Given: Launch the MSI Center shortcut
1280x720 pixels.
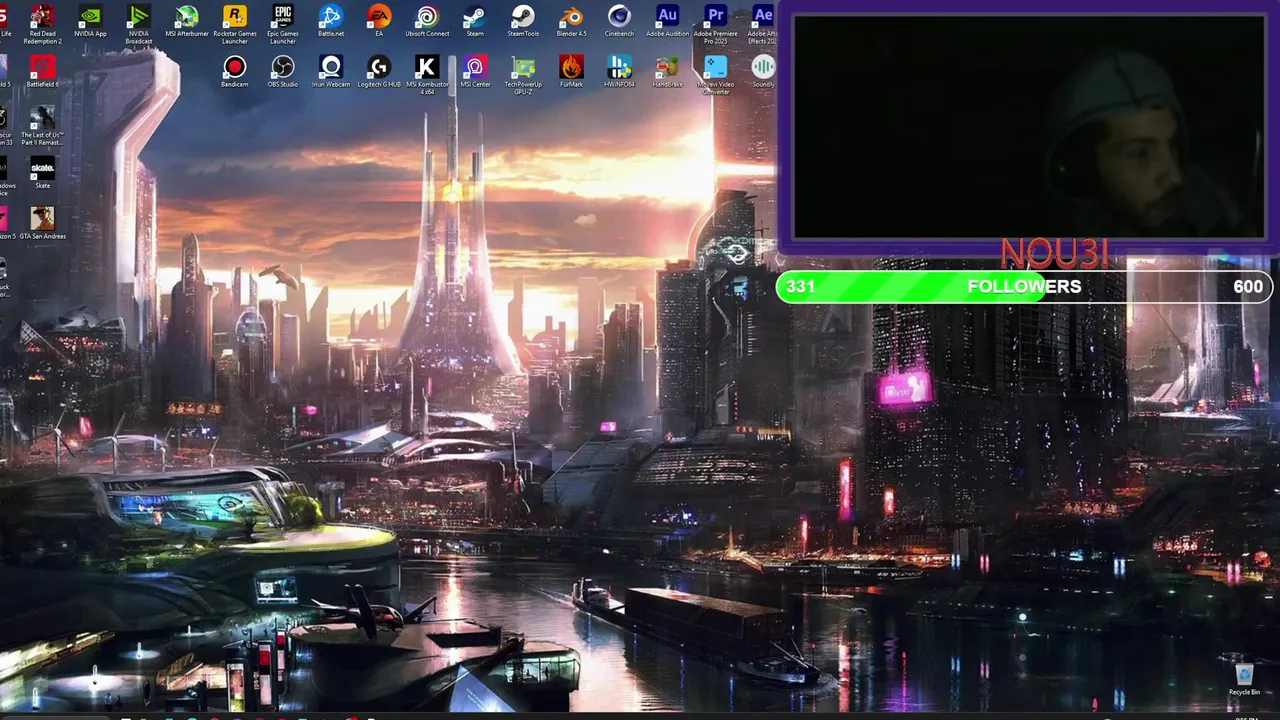Looking at the screenshot, I should tap(475, 72).
